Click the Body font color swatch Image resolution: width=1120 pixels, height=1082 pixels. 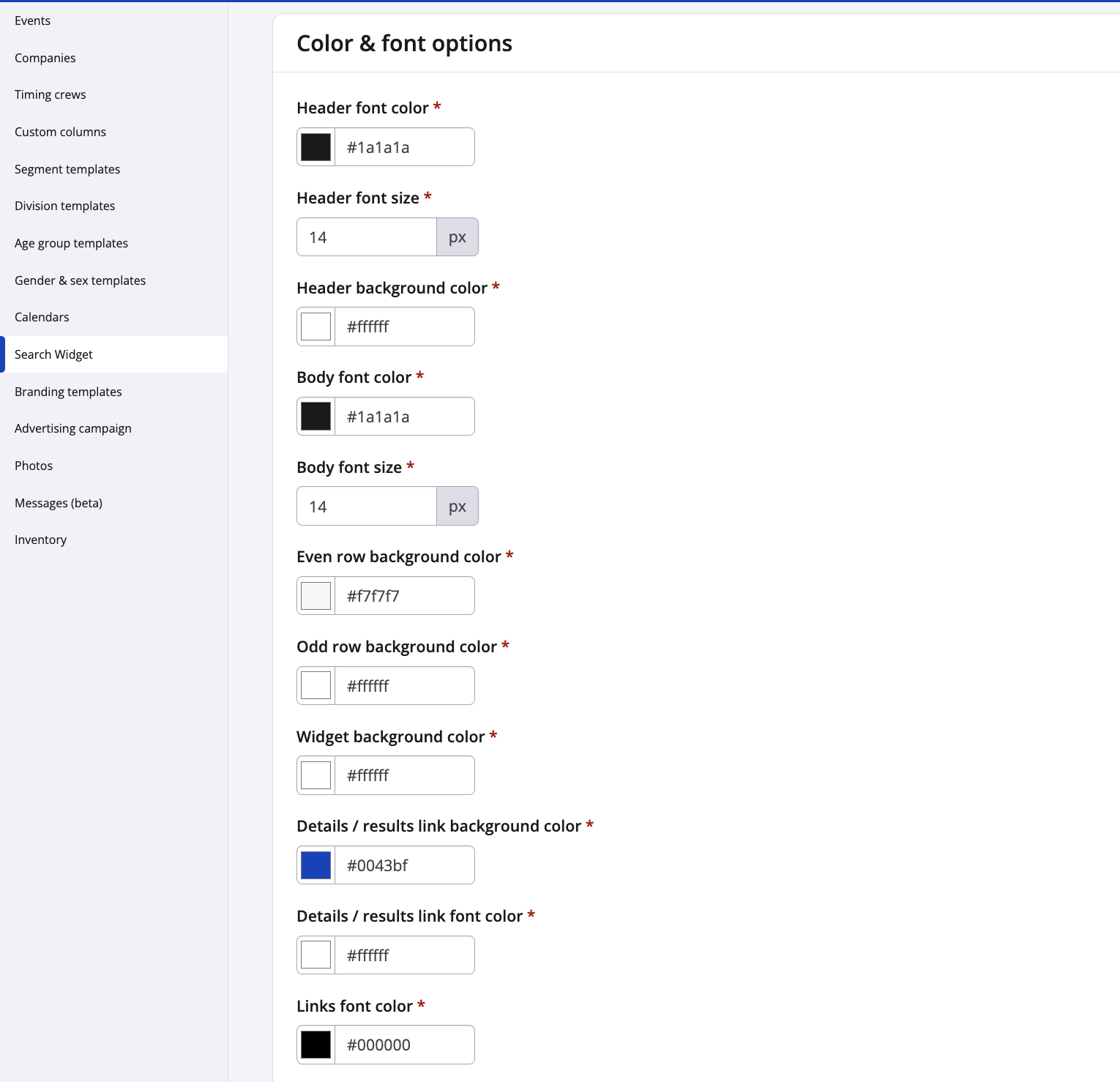tap(316, 417)
